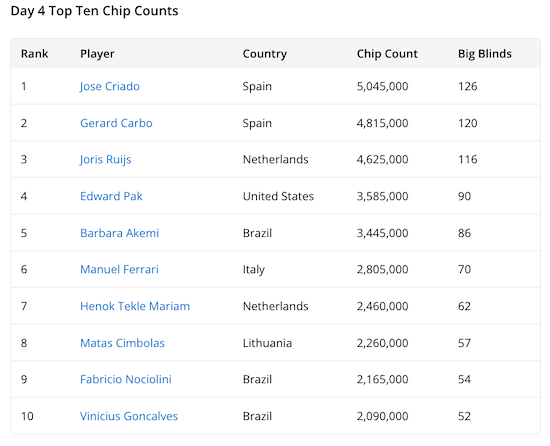Visit Vinicius Goncalves player page
Viewport: 550px width, 446px height.
point(129,416)
